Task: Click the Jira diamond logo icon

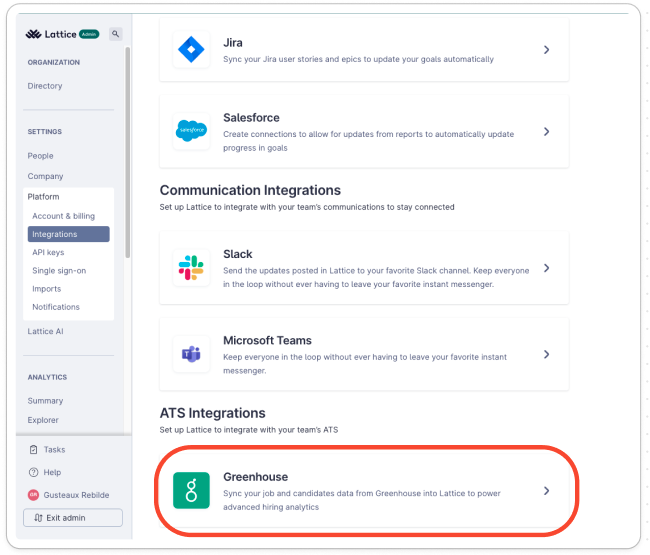Action: click(191, 49)
